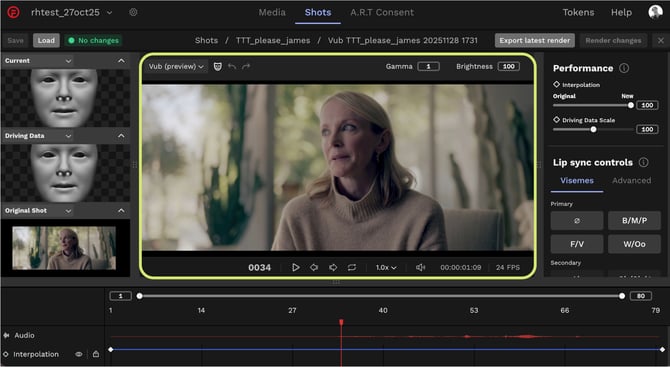Mute the preview audio
Viewport: 670px width, 367px height.
tap(420, 267)
